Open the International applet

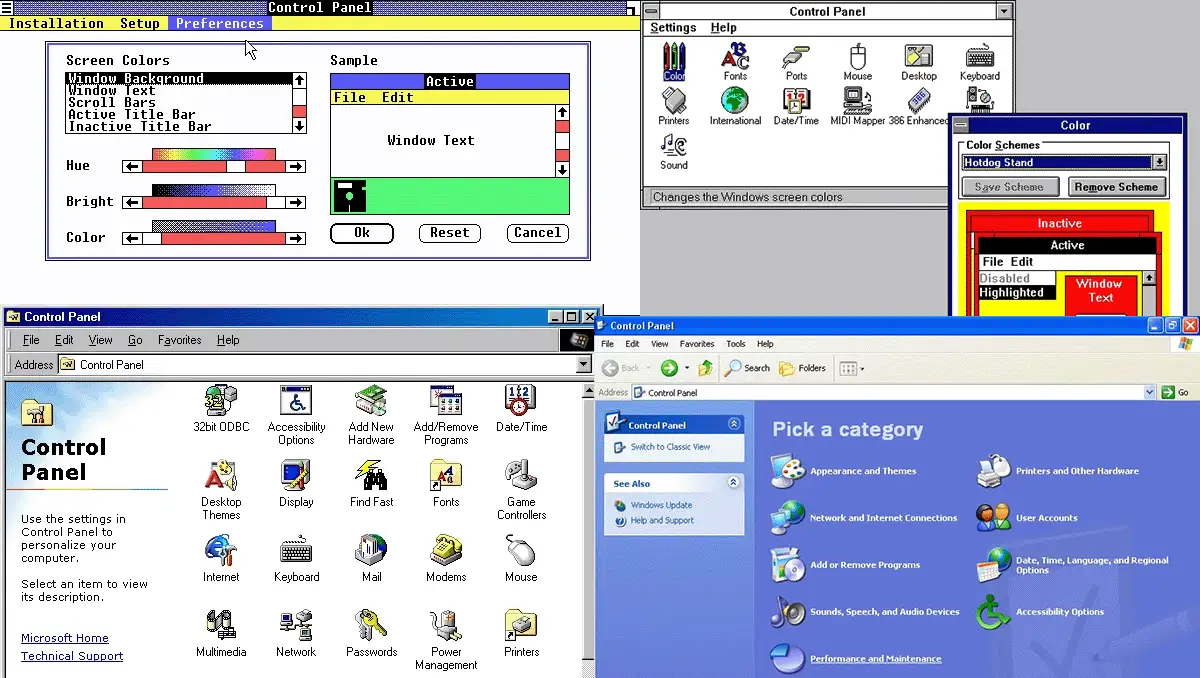(735, 100)
